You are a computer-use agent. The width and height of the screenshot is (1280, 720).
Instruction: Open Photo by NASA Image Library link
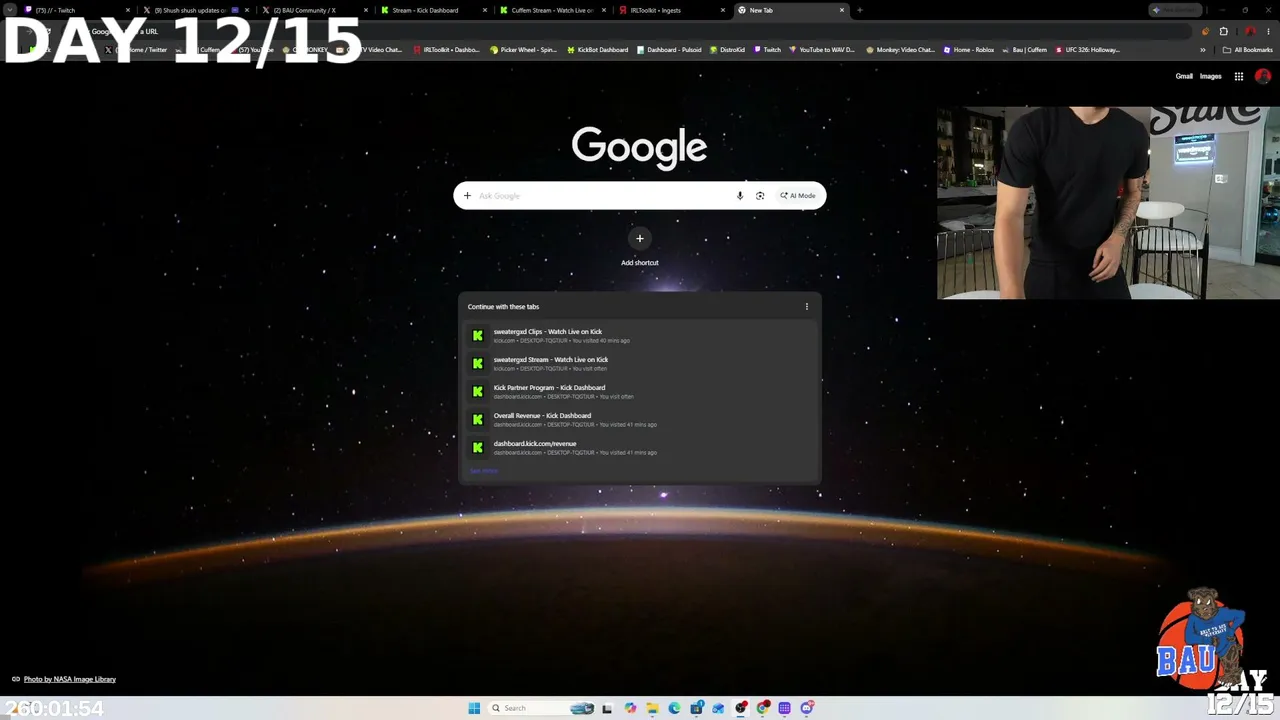[70, 679]
